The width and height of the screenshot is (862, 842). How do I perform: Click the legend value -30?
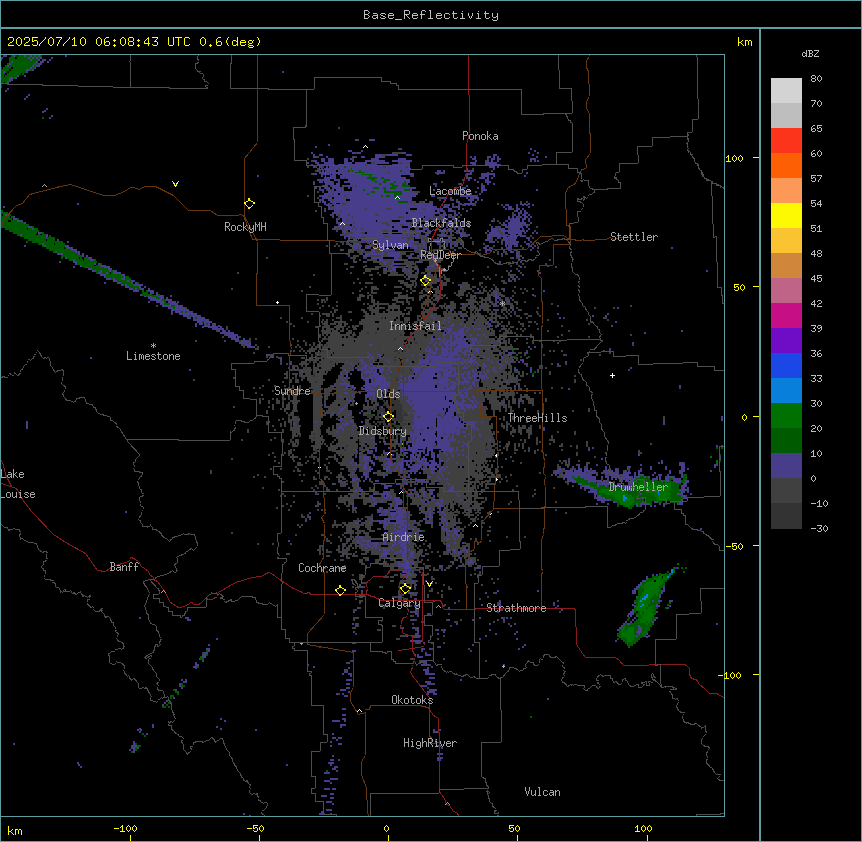pyautogui.click(x=819, y=528)
